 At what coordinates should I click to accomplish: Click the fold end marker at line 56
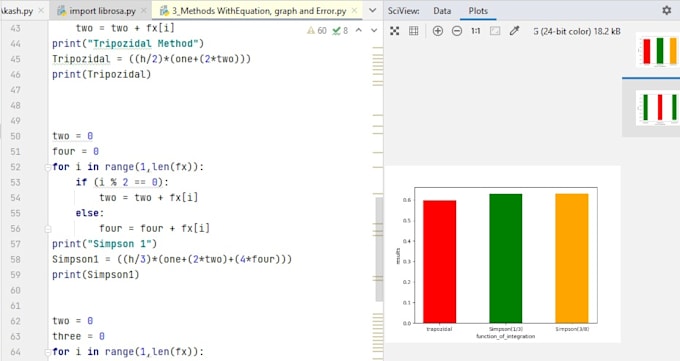click(x=48, y=229)
